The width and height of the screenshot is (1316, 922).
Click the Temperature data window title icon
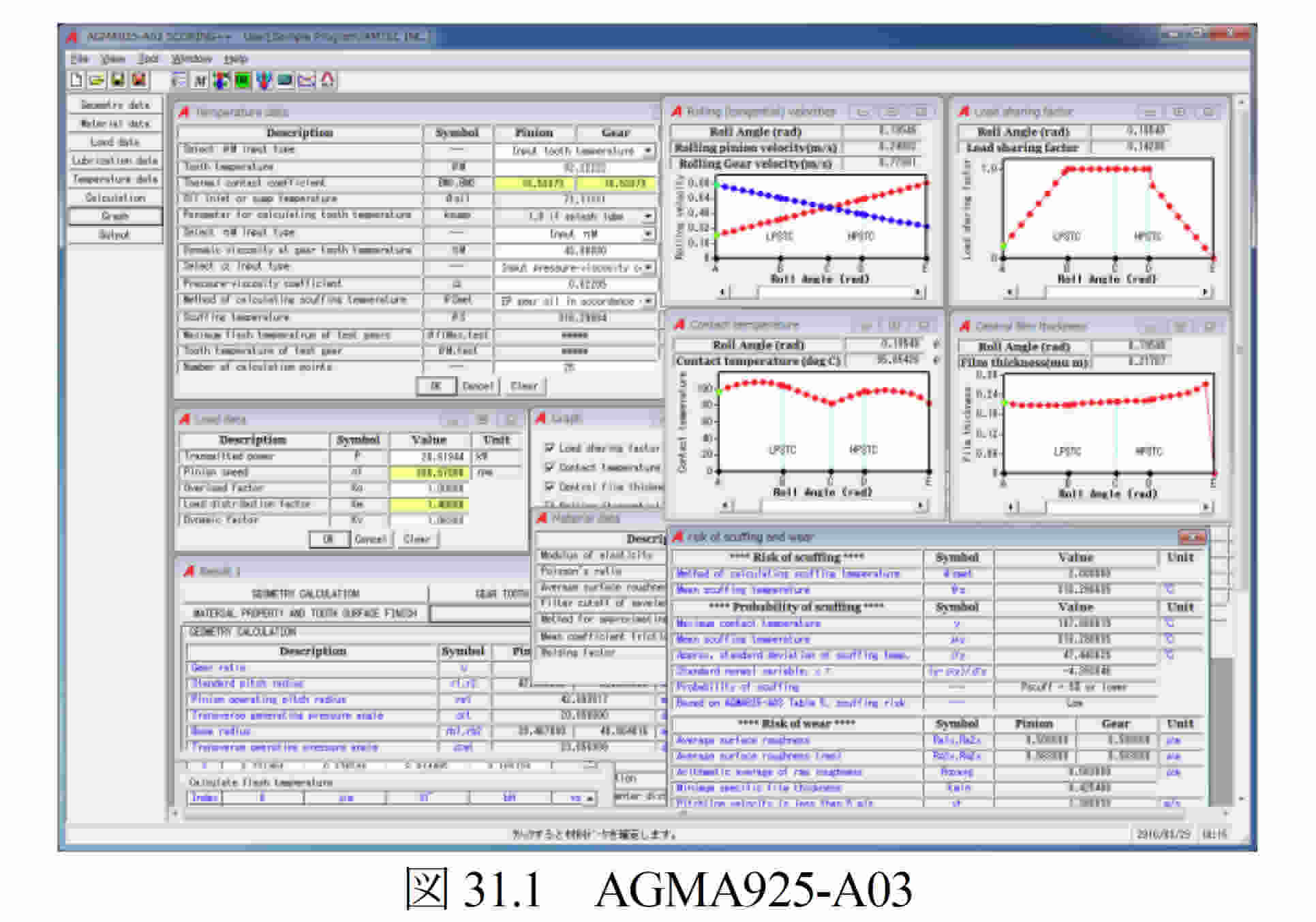(x=184, y=112)
